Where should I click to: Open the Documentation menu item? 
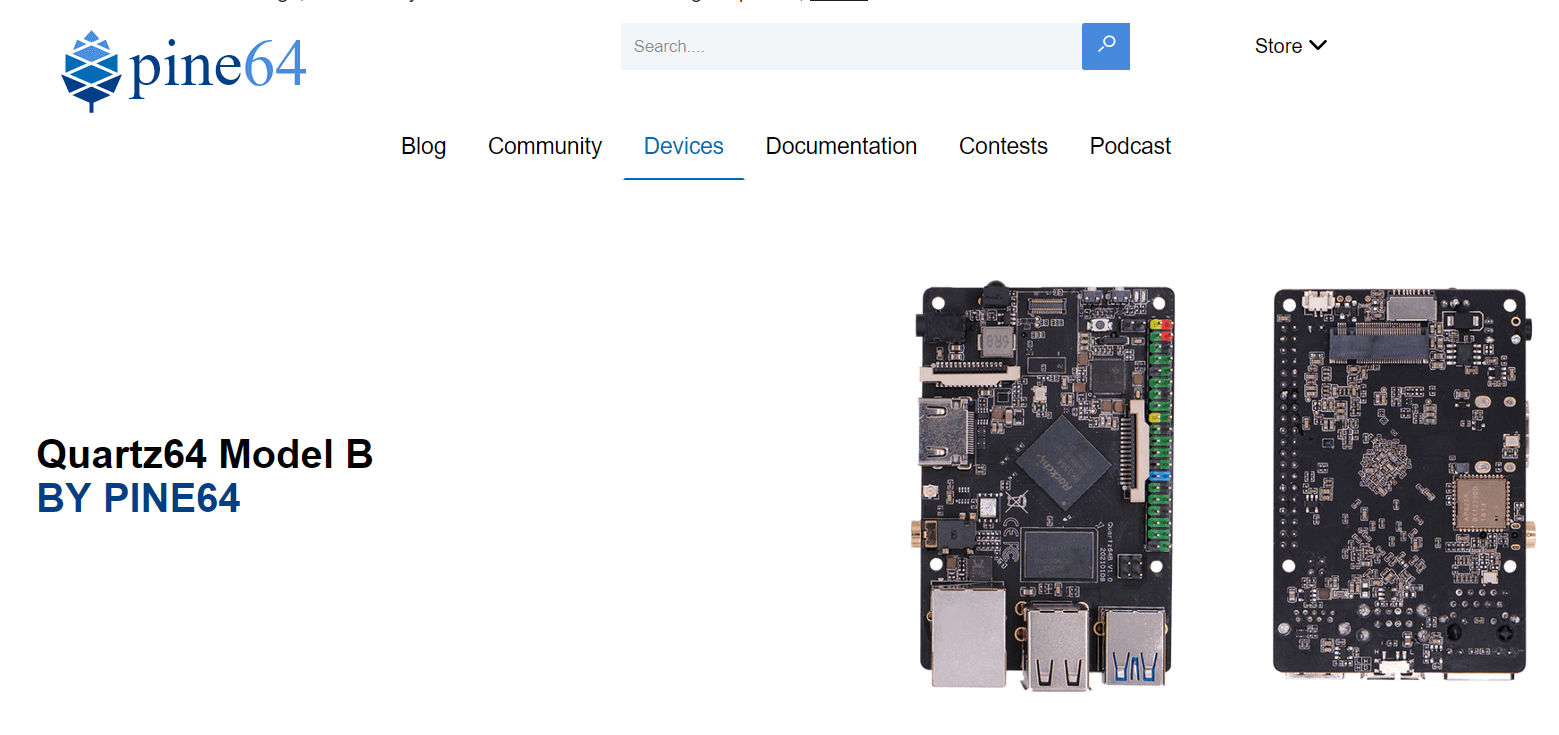(x=841, y=146)
